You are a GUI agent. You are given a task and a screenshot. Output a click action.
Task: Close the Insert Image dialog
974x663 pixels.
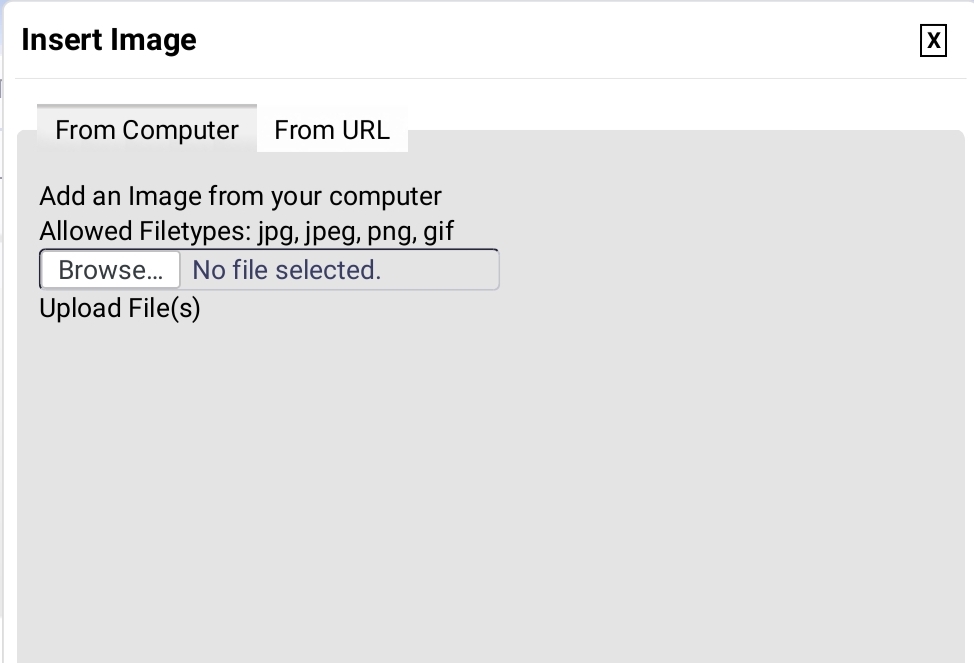(x=933, y=40)
